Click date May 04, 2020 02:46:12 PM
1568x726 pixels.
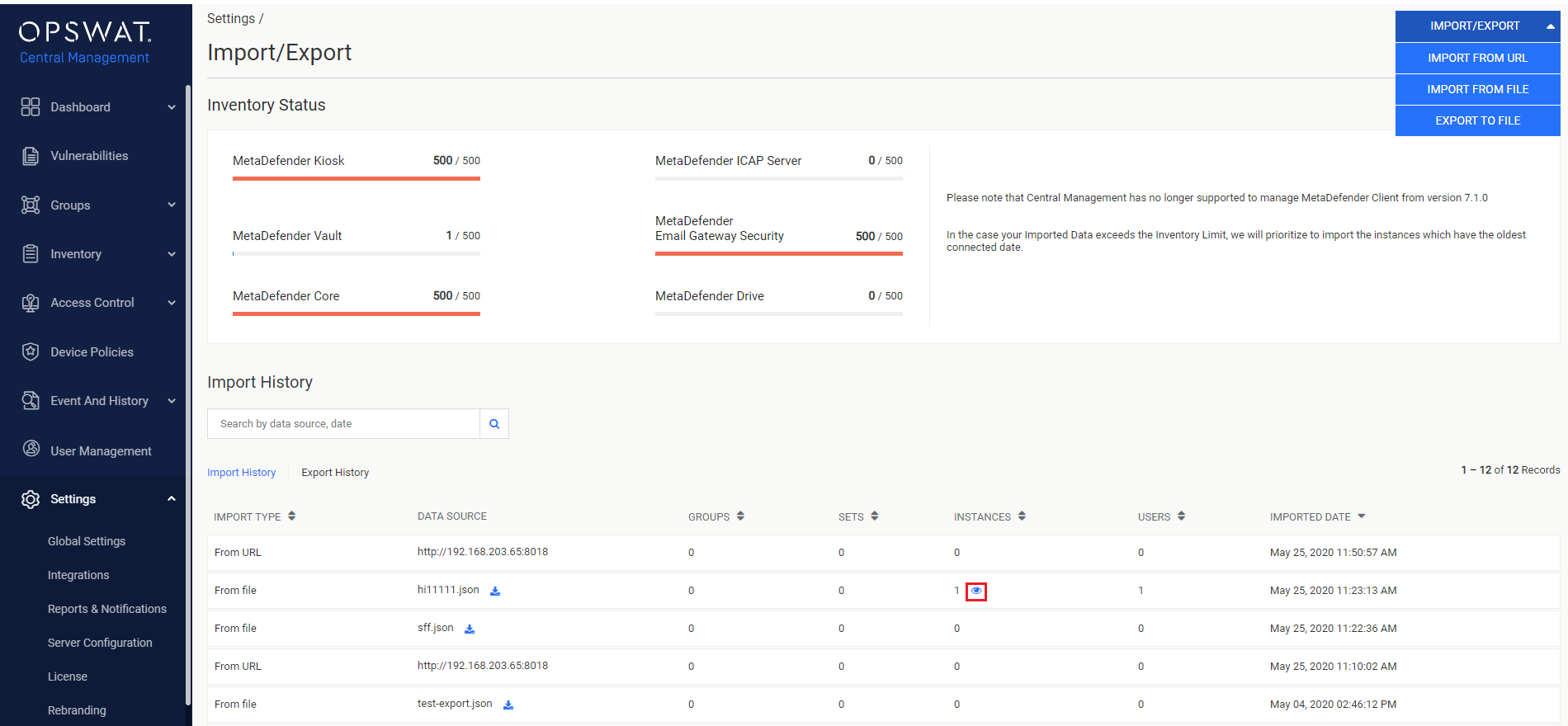pos(1334,705)
